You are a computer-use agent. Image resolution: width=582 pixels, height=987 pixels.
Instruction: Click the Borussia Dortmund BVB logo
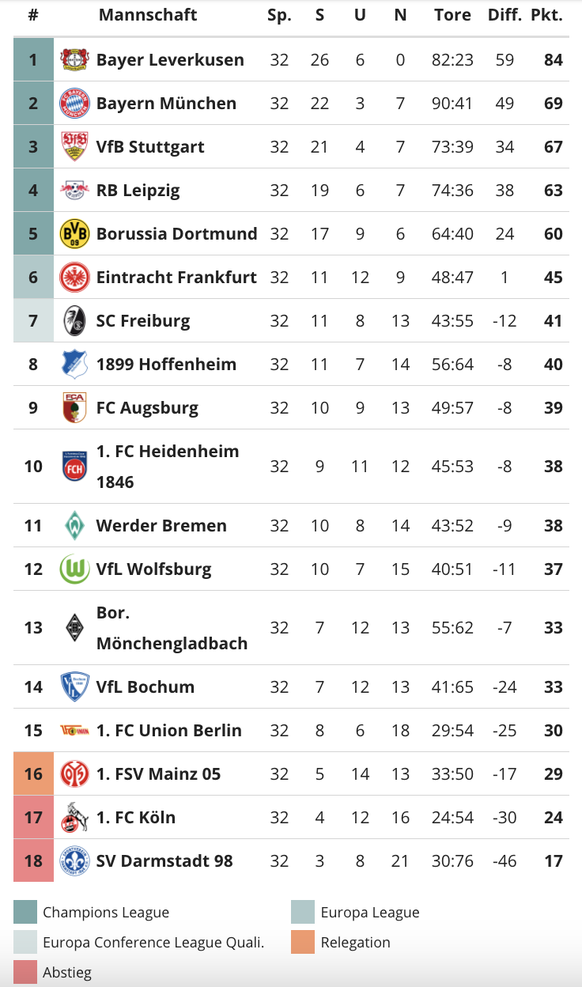pos(74,234)
